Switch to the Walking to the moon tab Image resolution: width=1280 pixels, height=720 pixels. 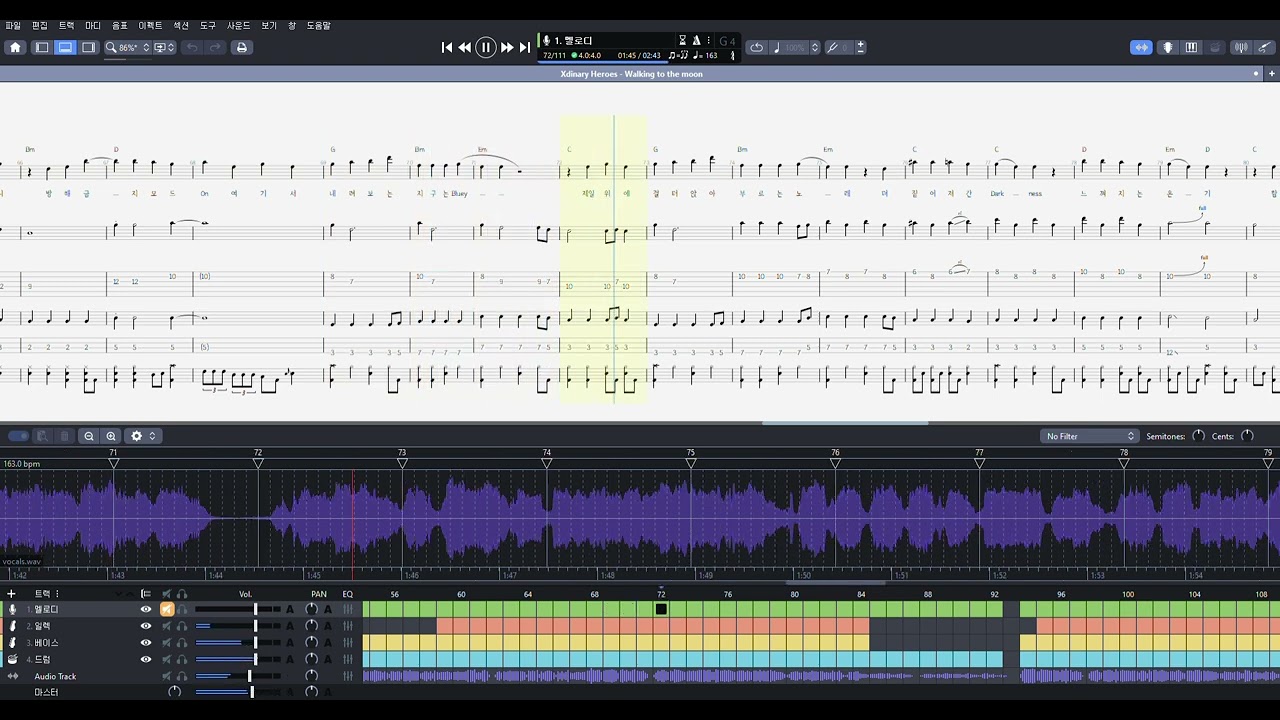coord(632,73)
